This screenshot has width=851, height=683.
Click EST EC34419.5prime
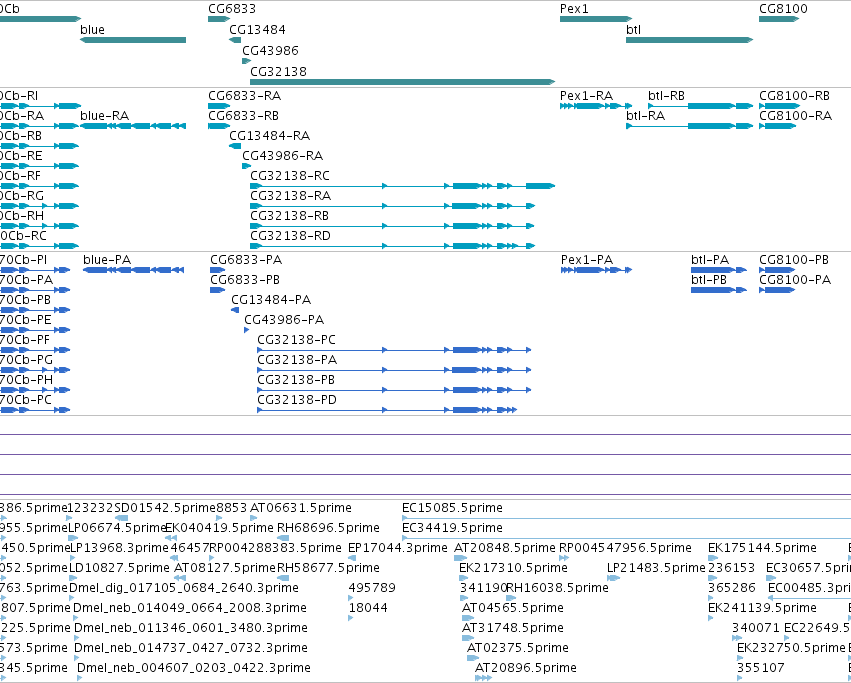click(x=452, y=528)
